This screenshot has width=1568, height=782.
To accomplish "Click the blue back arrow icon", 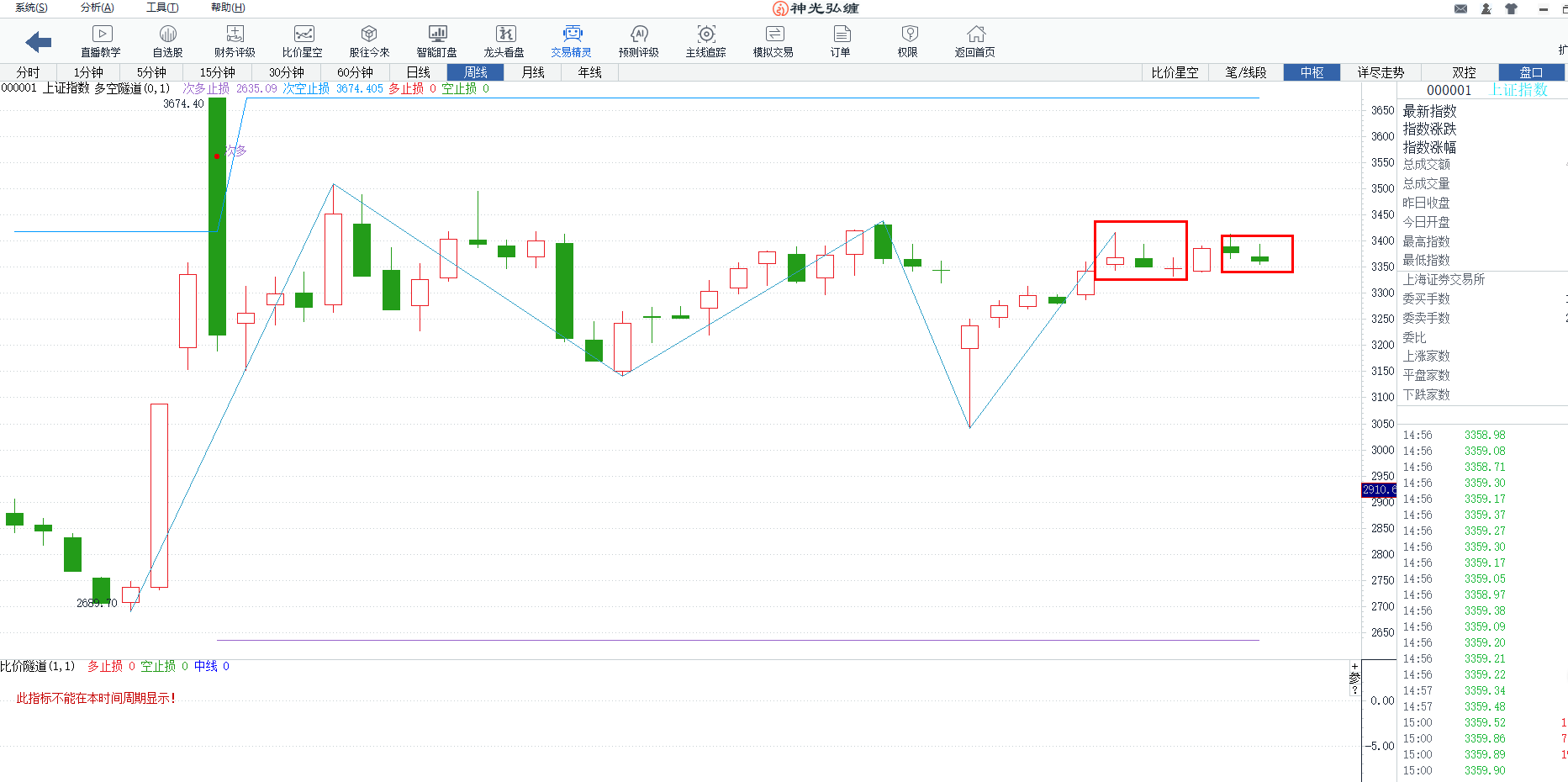I will pos(39,41).
